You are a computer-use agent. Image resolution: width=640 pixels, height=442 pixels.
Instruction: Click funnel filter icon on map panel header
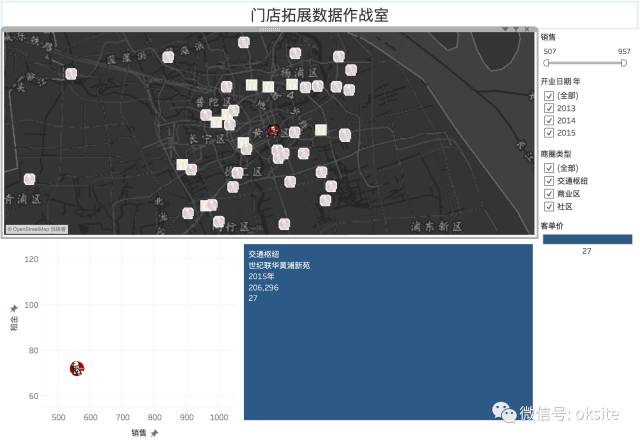[x=516, y=29]
